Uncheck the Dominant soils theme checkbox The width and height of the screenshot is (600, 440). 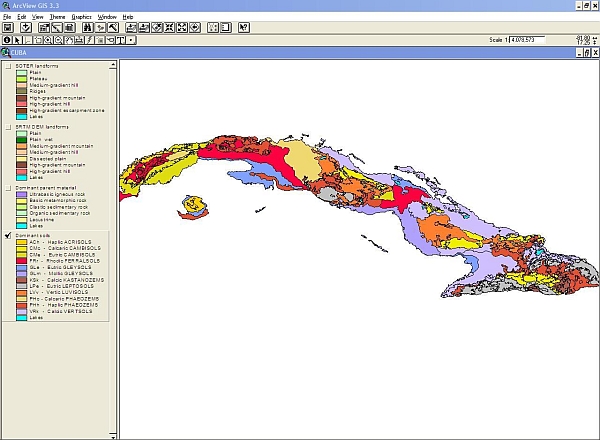click(8, 235)
